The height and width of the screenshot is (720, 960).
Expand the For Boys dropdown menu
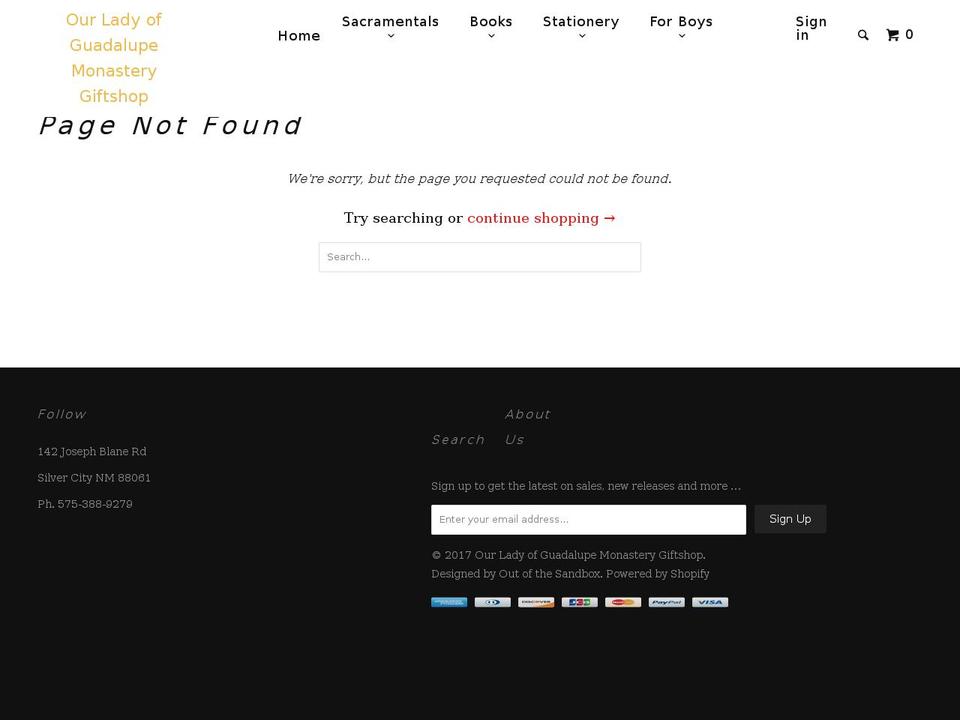pos(681,28)
